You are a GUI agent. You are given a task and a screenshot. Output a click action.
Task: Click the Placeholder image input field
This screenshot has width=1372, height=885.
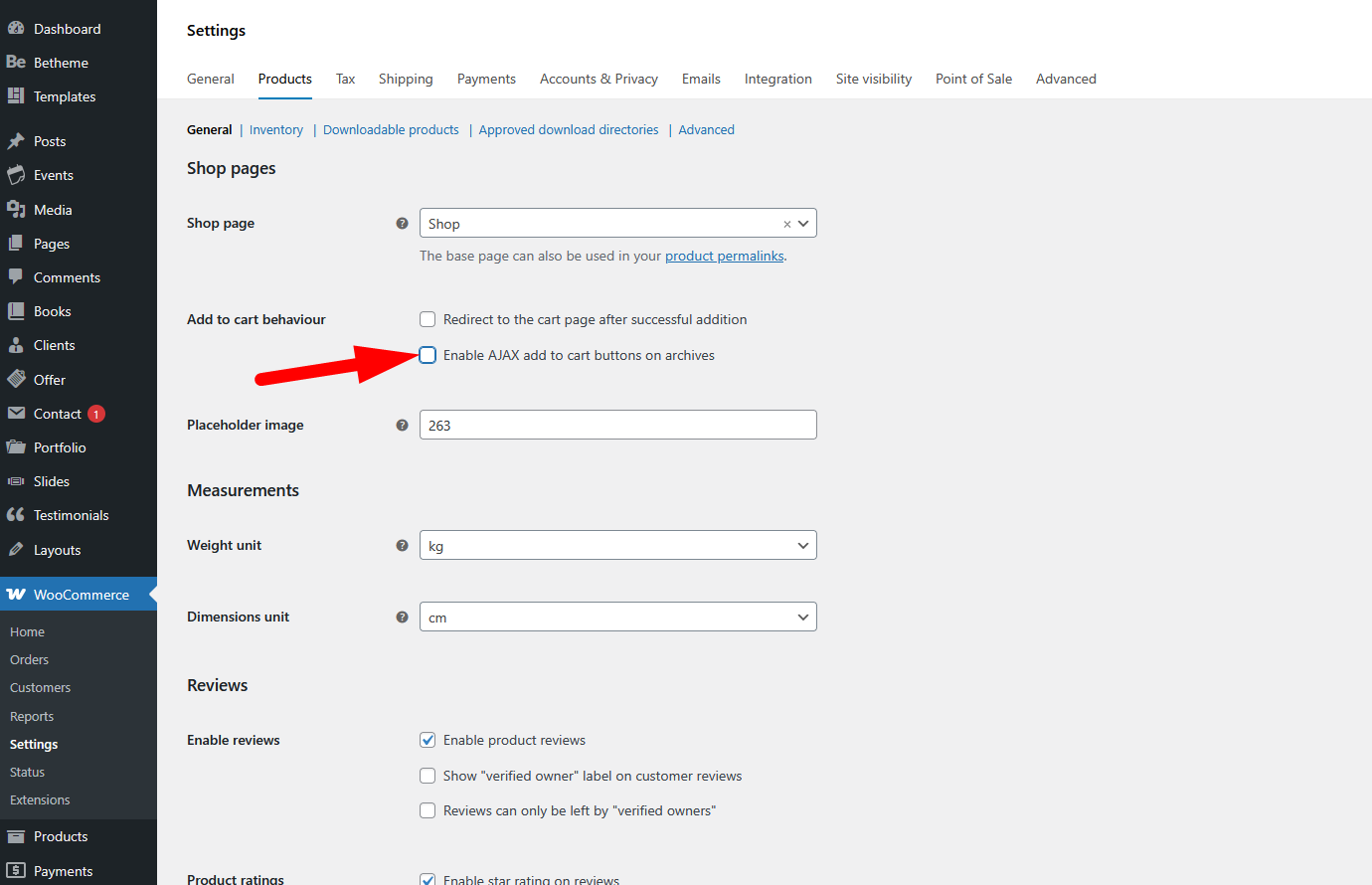point(617,426)
